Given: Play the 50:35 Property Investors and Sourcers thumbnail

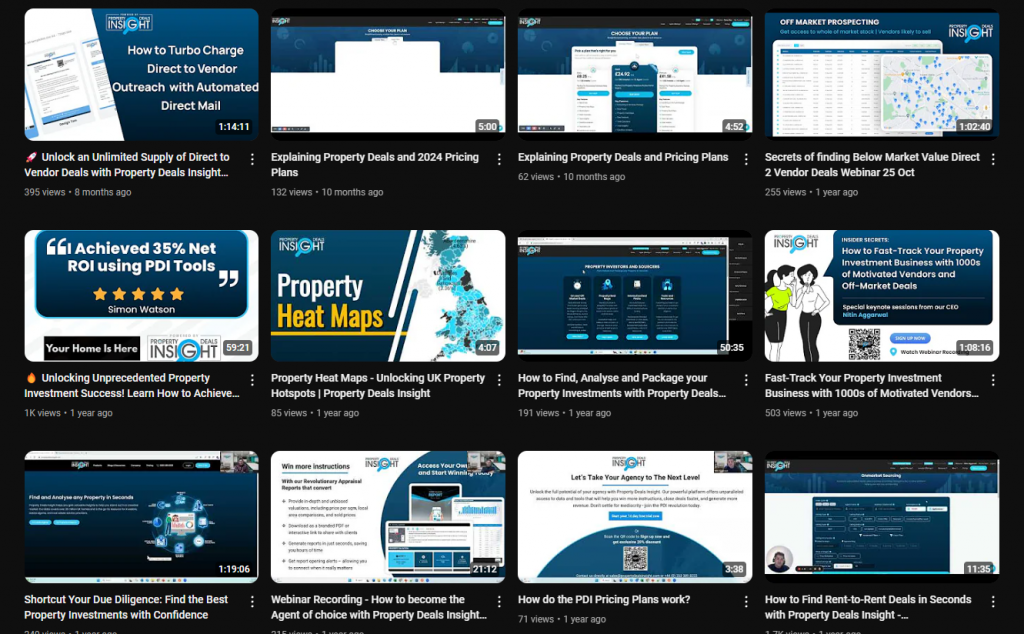Looking at the screenshot, I should pos(635,296).
